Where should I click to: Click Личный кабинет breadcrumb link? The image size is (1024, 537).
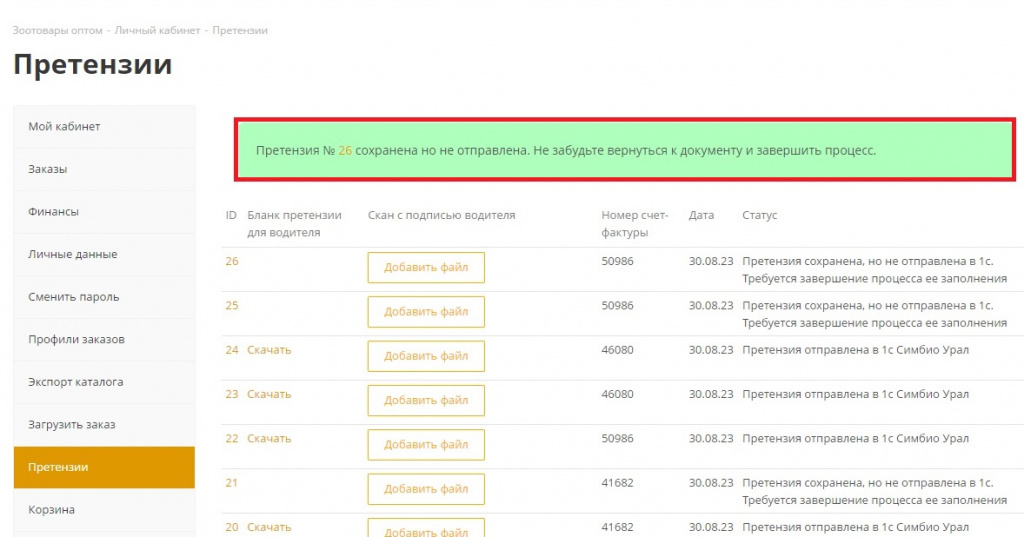157,30
